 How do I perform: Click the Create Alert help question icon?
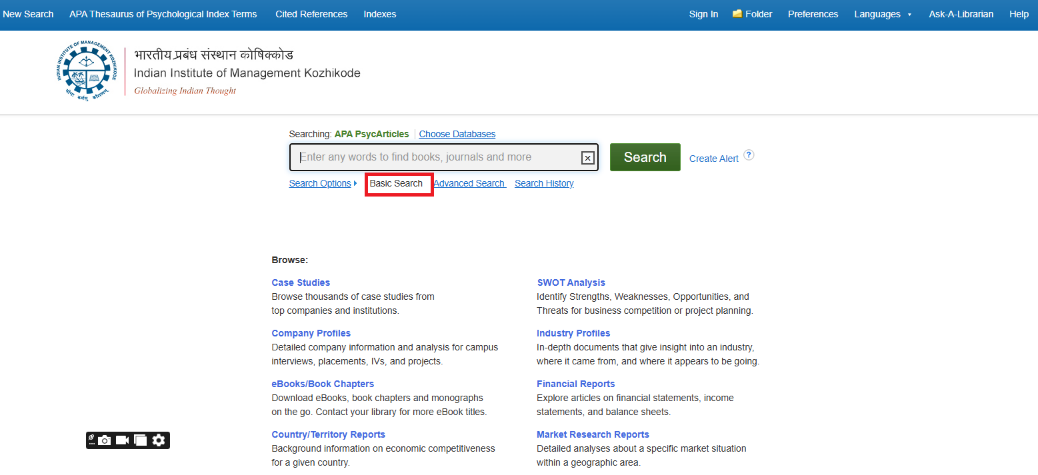pos(748,155)
